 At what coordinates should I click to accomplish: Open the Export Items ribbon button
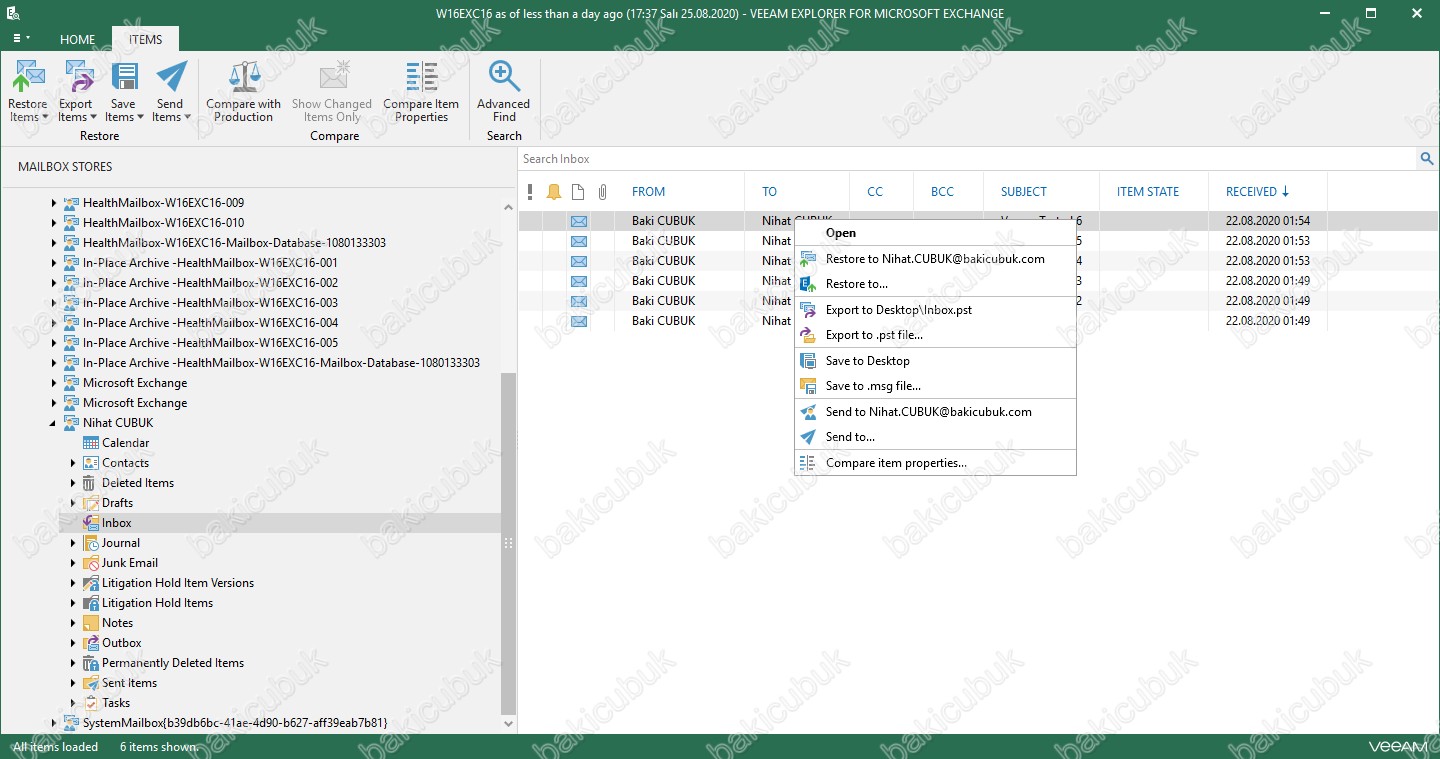(75, 91)
